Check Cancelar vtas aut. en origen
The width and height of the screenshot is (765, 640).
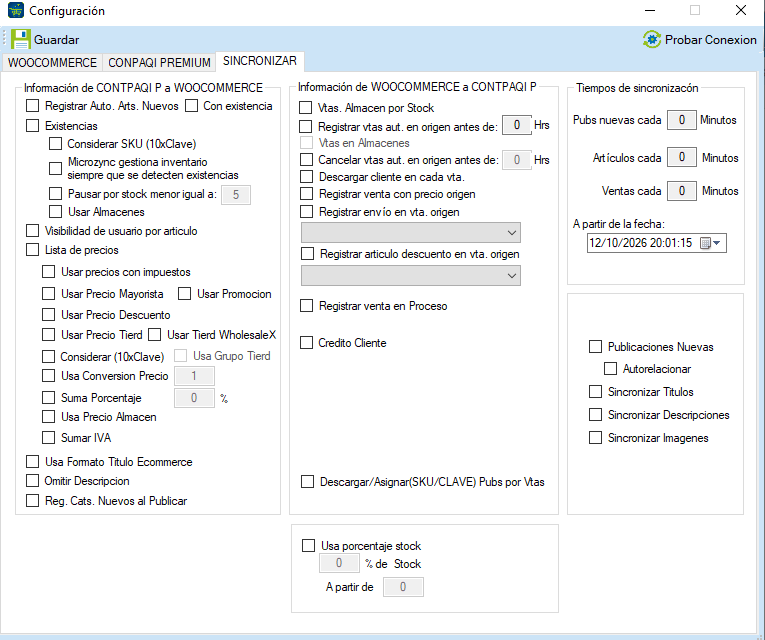pos(306,160)
